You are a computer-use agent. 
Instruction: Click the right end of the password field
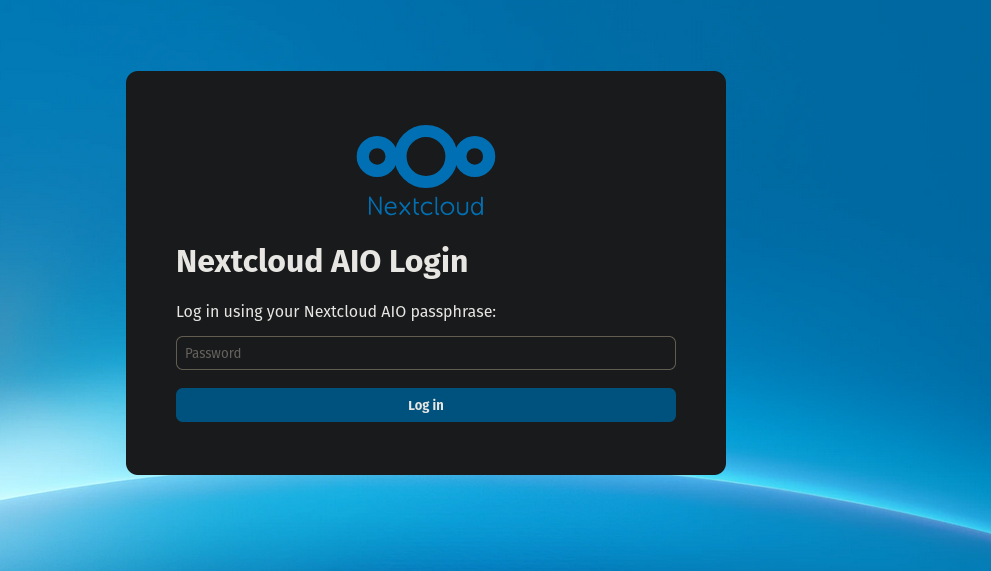[x=660, y=353]
